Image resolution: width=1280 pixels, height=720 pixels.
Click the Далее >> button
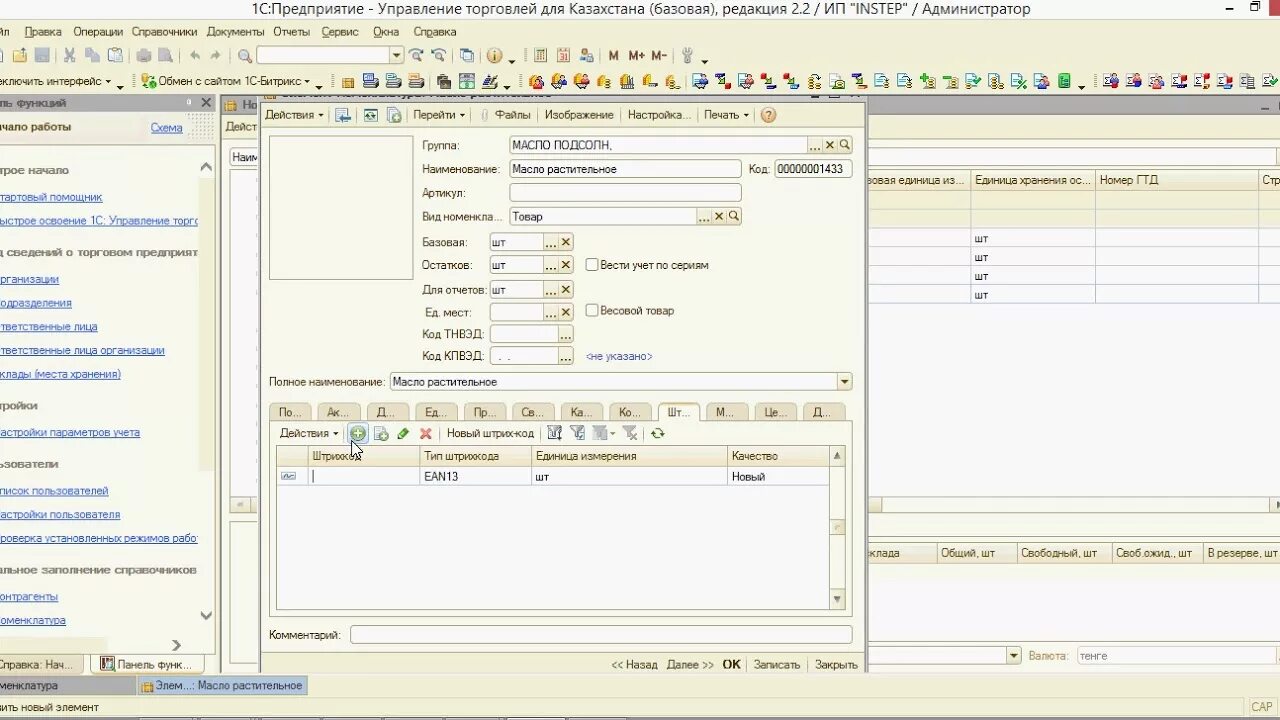click(x=690, y=664)
